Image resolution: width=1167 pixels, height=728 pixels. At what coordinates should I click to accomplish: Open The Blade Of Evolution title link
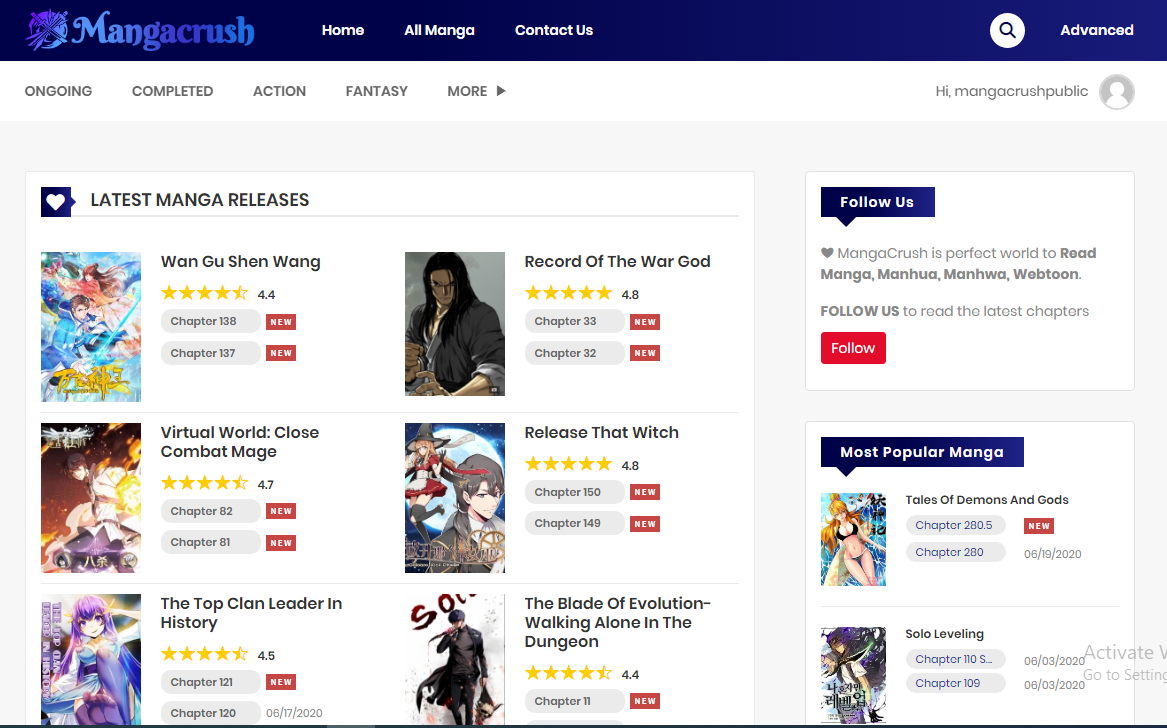[x=618, y=622]
